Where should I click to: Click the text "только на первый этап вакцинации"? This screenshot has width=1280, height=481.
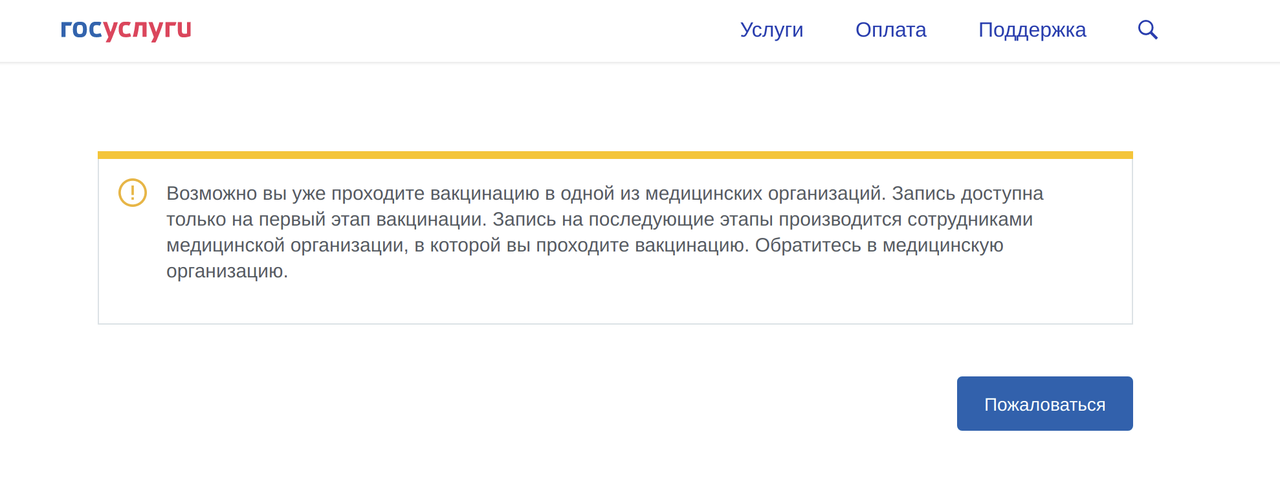pos(326,219)
